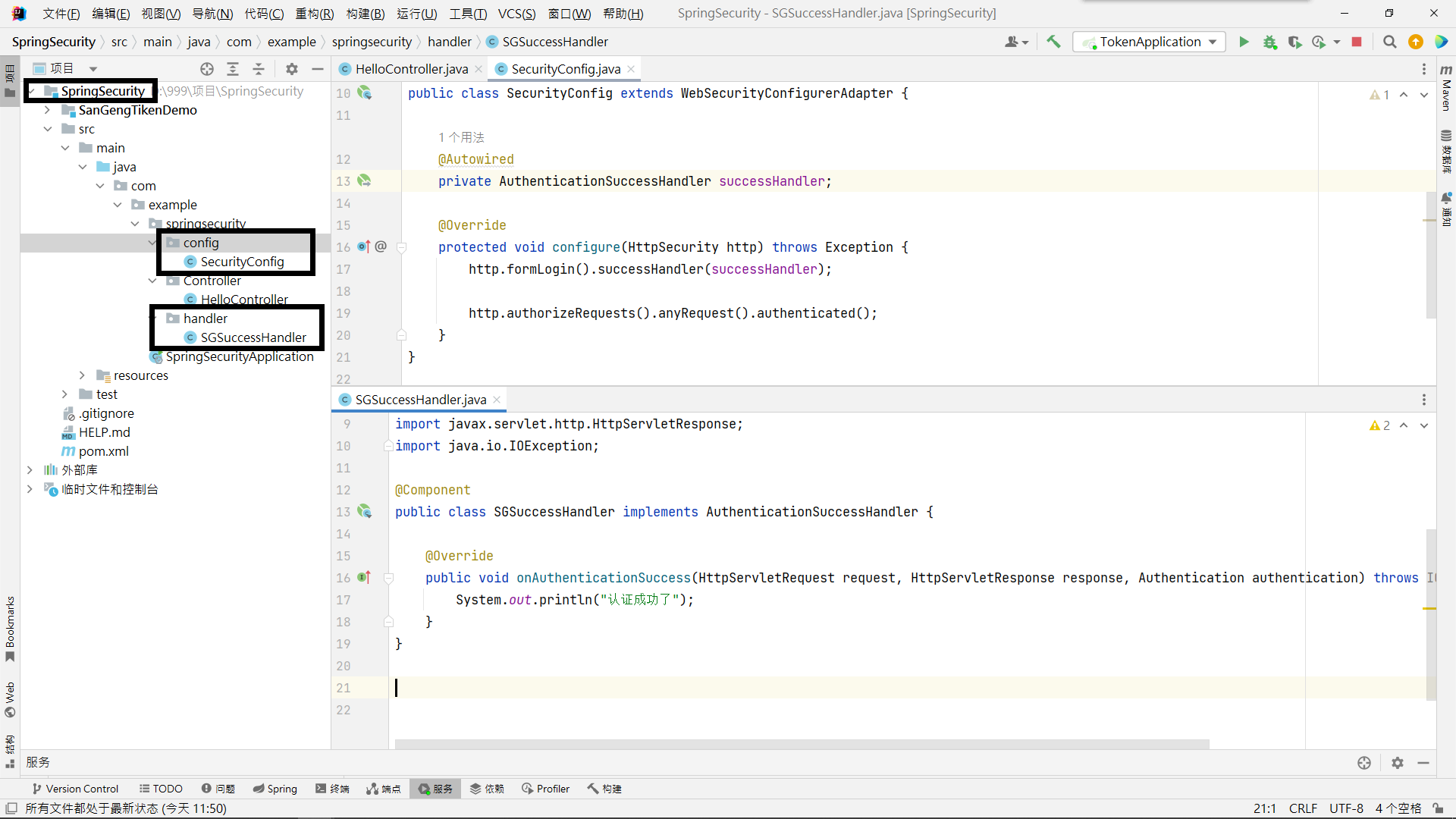Select opened file locate target icon

tap(207, 69)
